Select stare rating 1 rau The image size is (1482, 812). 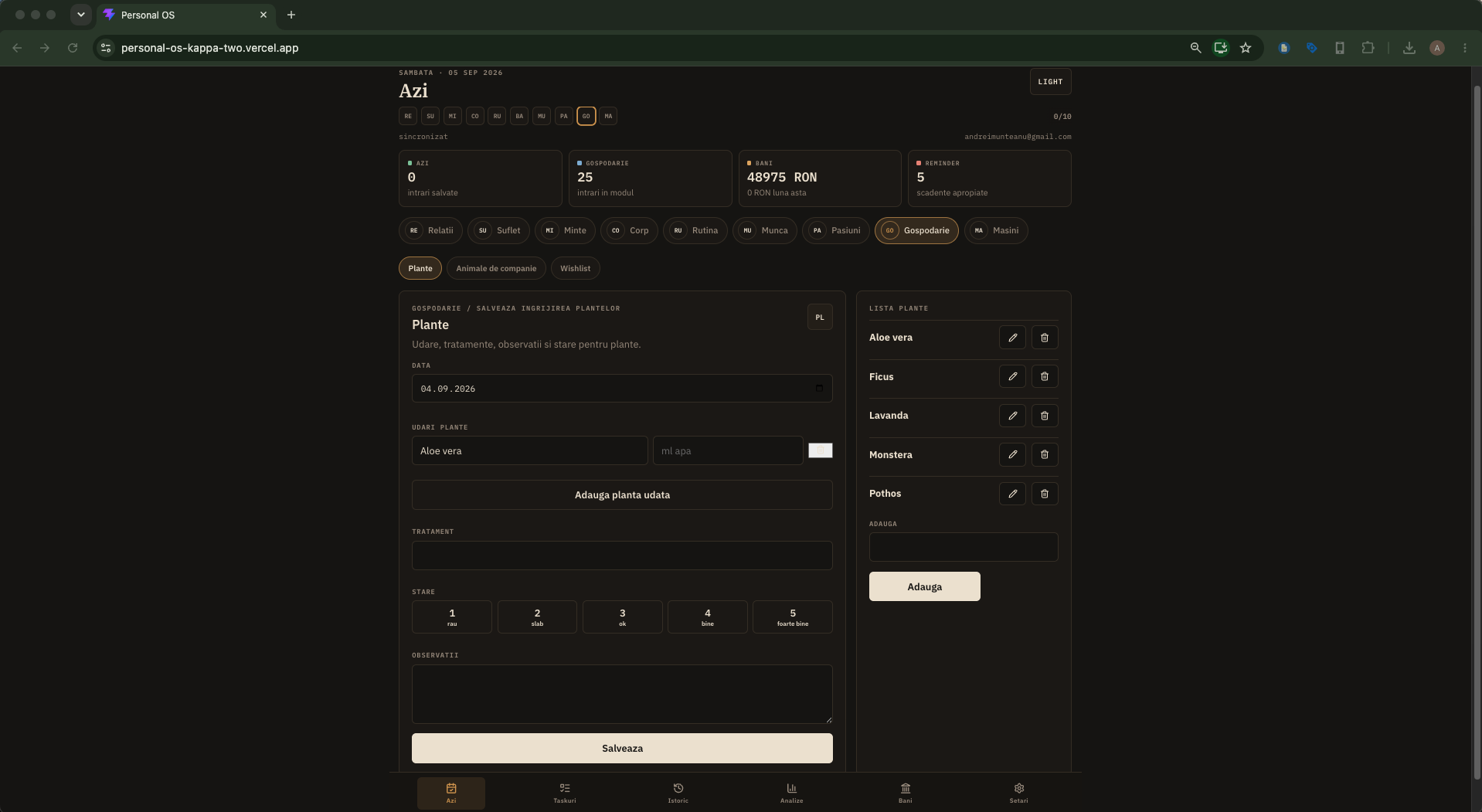click(x=452, y=617)
